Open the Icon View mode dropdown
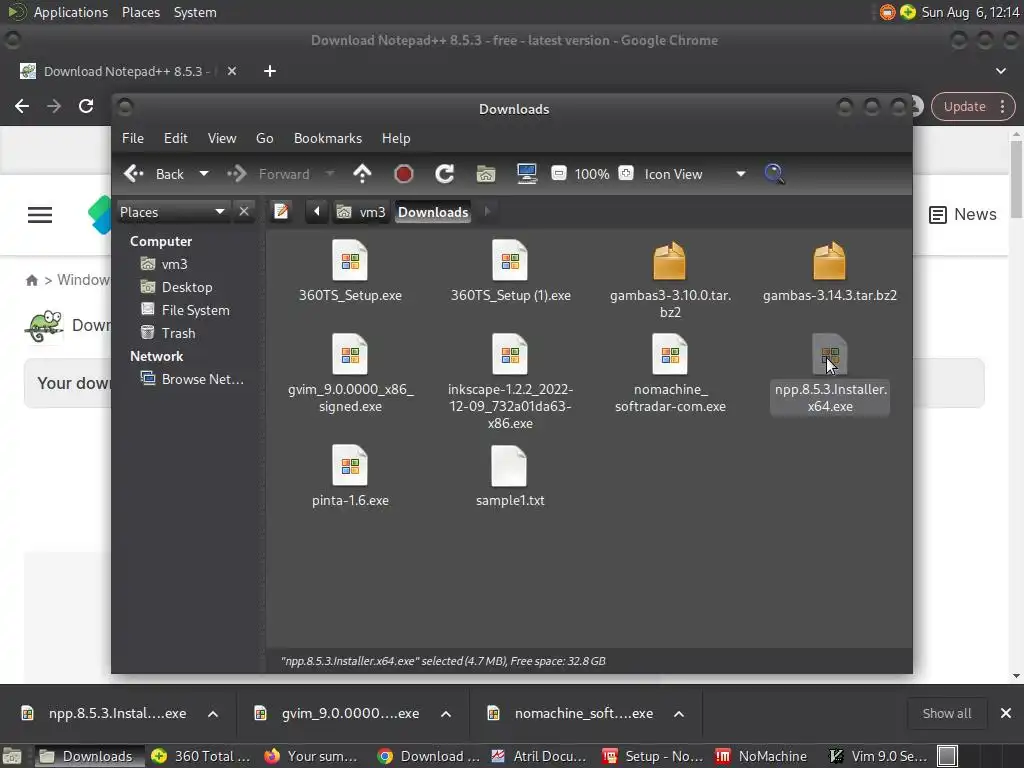The width and height of the screenshot is (1024, 768). pyautogui.click(x=695, y=174)
